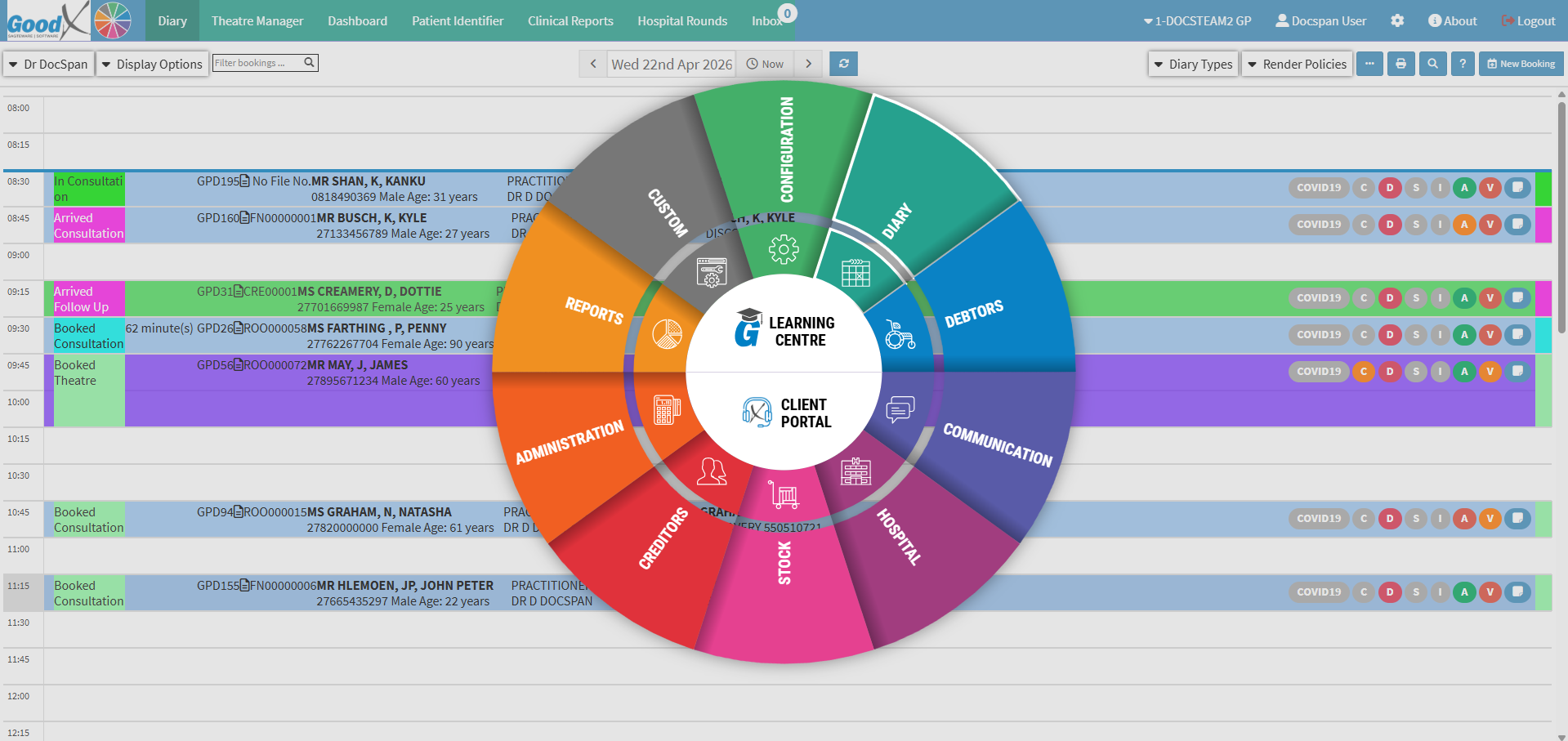Open the Display Options dropdown
Viewport: 1568px width, 741px height.
(x=152, y=64)
